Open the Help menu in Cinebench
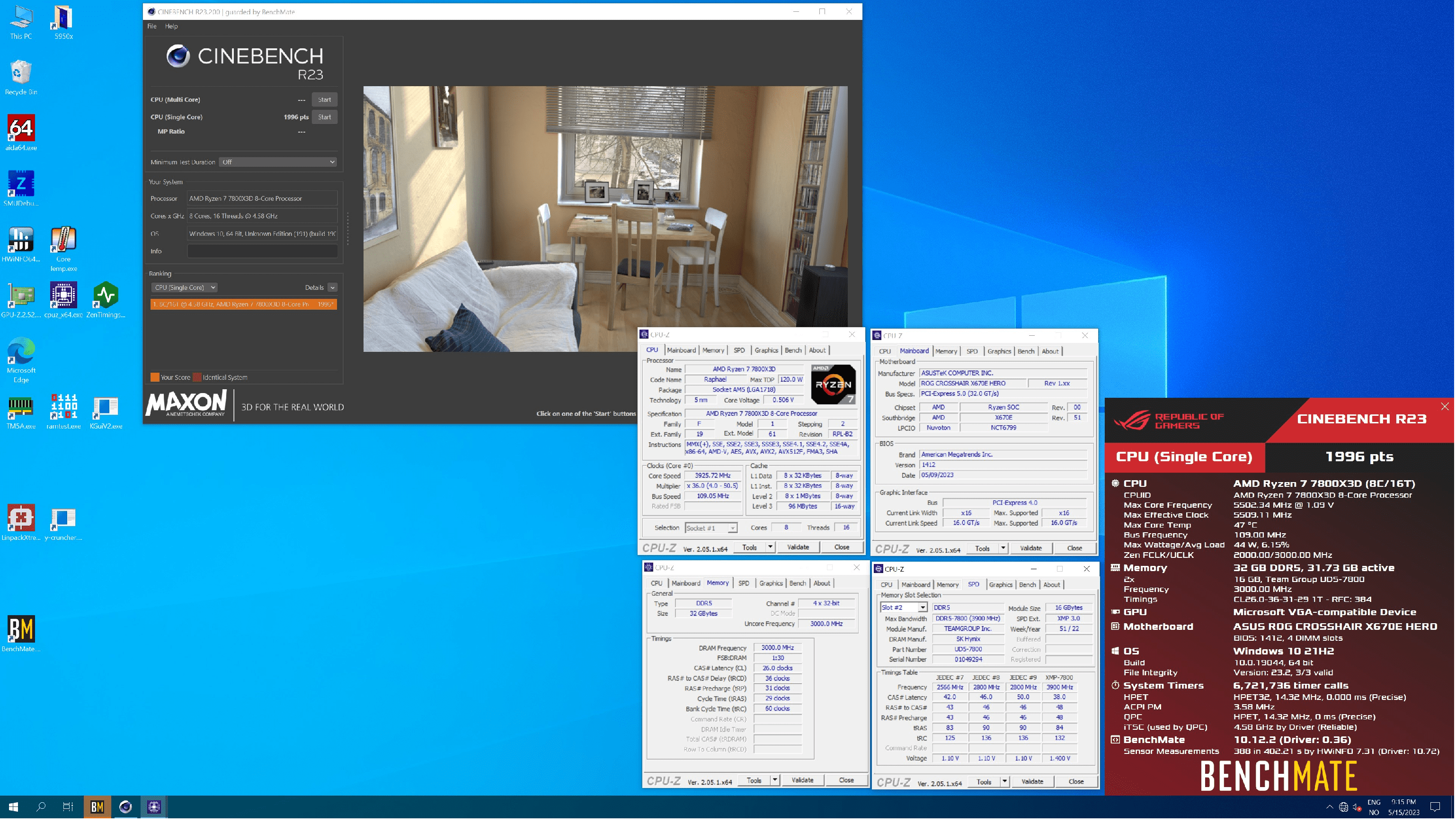 coord(171,26)
